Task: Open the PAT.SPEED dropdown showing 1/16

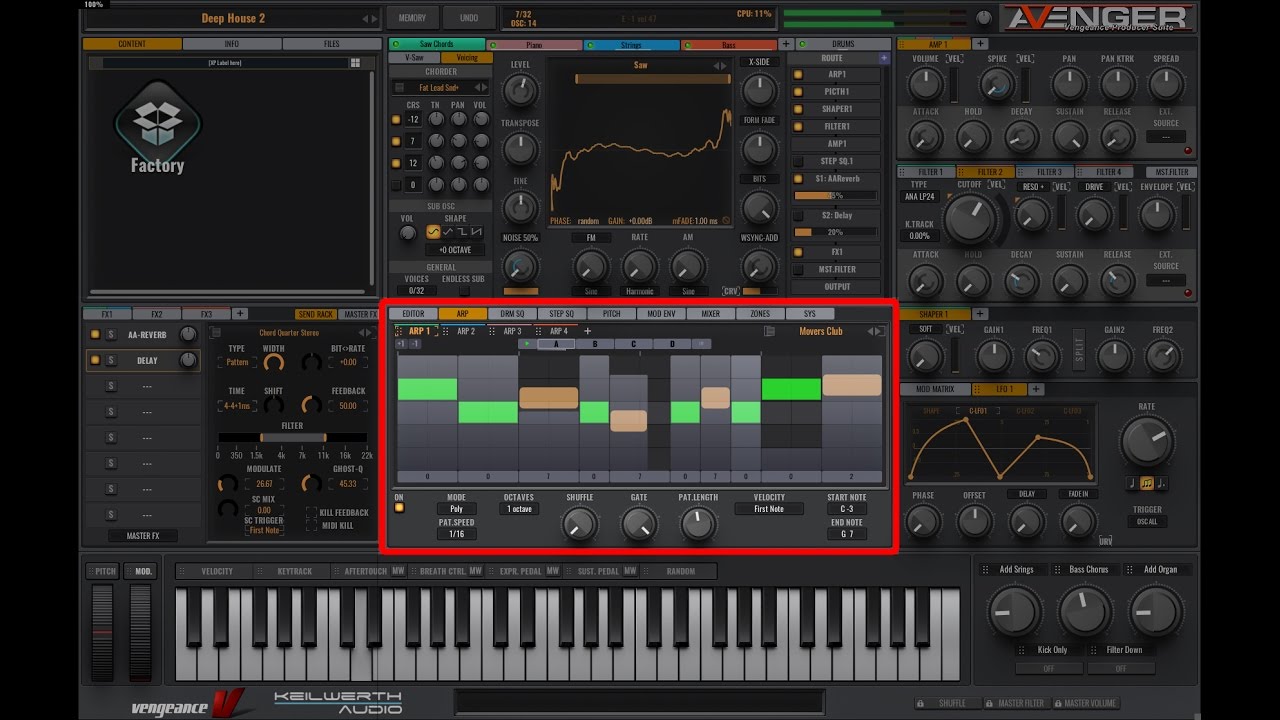Action: coord(456,534)
